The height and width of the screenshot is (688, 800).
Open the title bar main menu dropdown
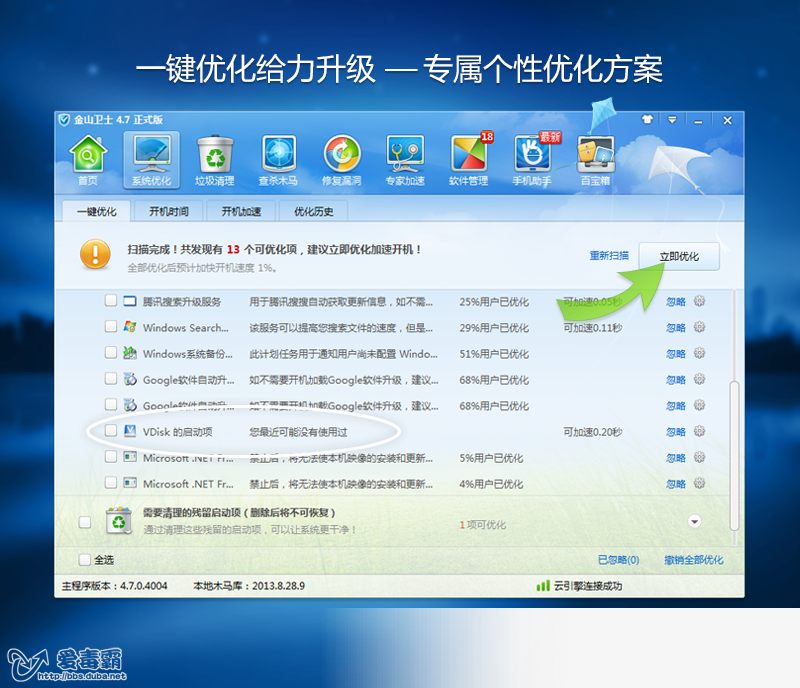pyautogui.click(x=672, y=120)
